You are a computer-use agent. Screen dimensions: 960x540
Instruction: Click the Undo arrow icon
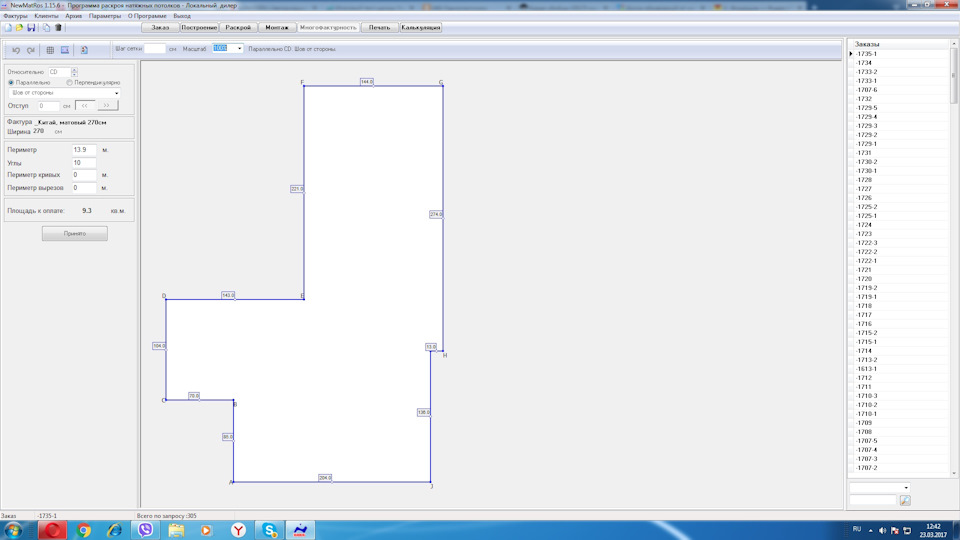pyautogui.click(x=17, y=50)
